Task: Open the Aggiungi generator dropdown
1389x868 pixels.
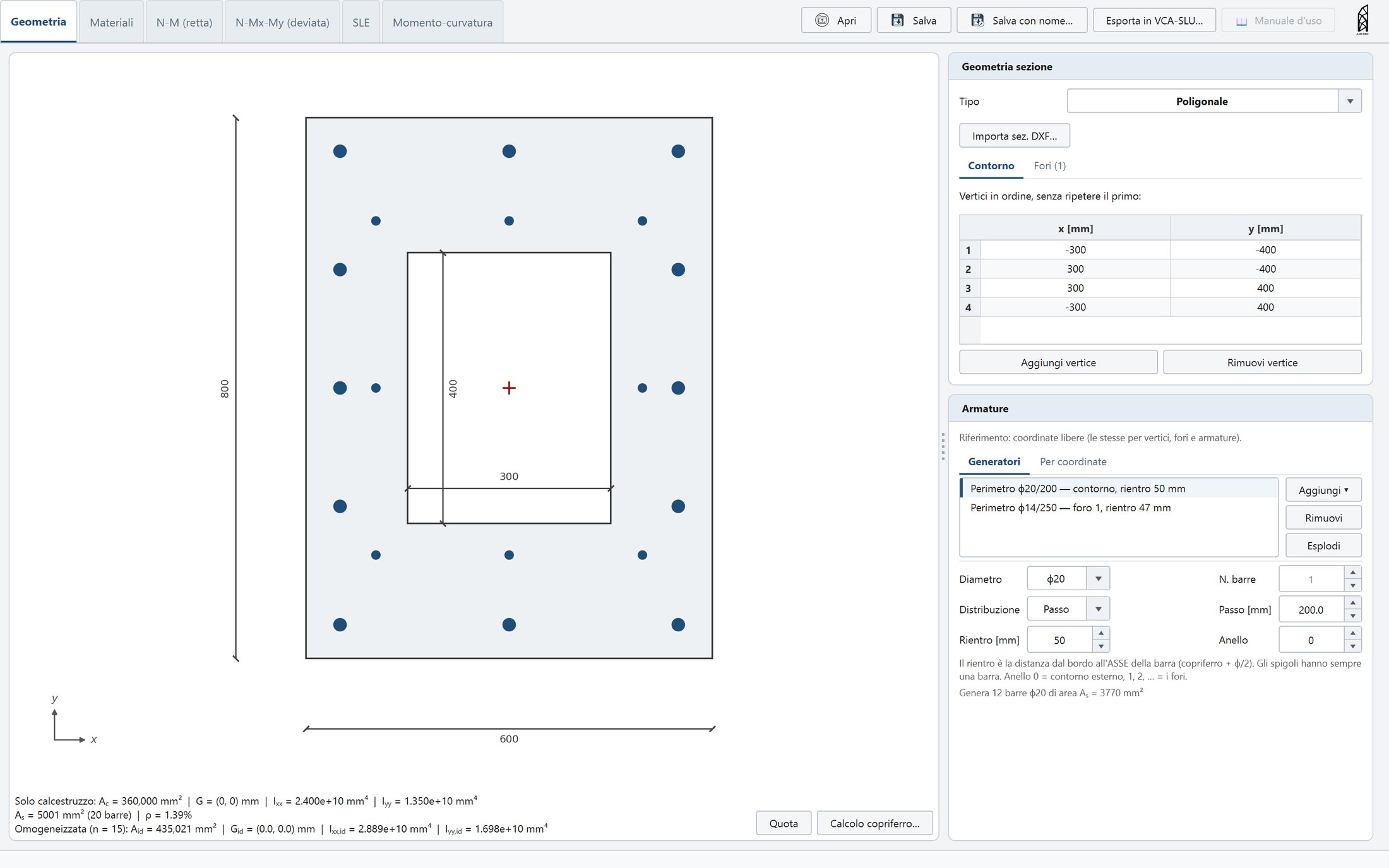Action: click(1323, 490)
